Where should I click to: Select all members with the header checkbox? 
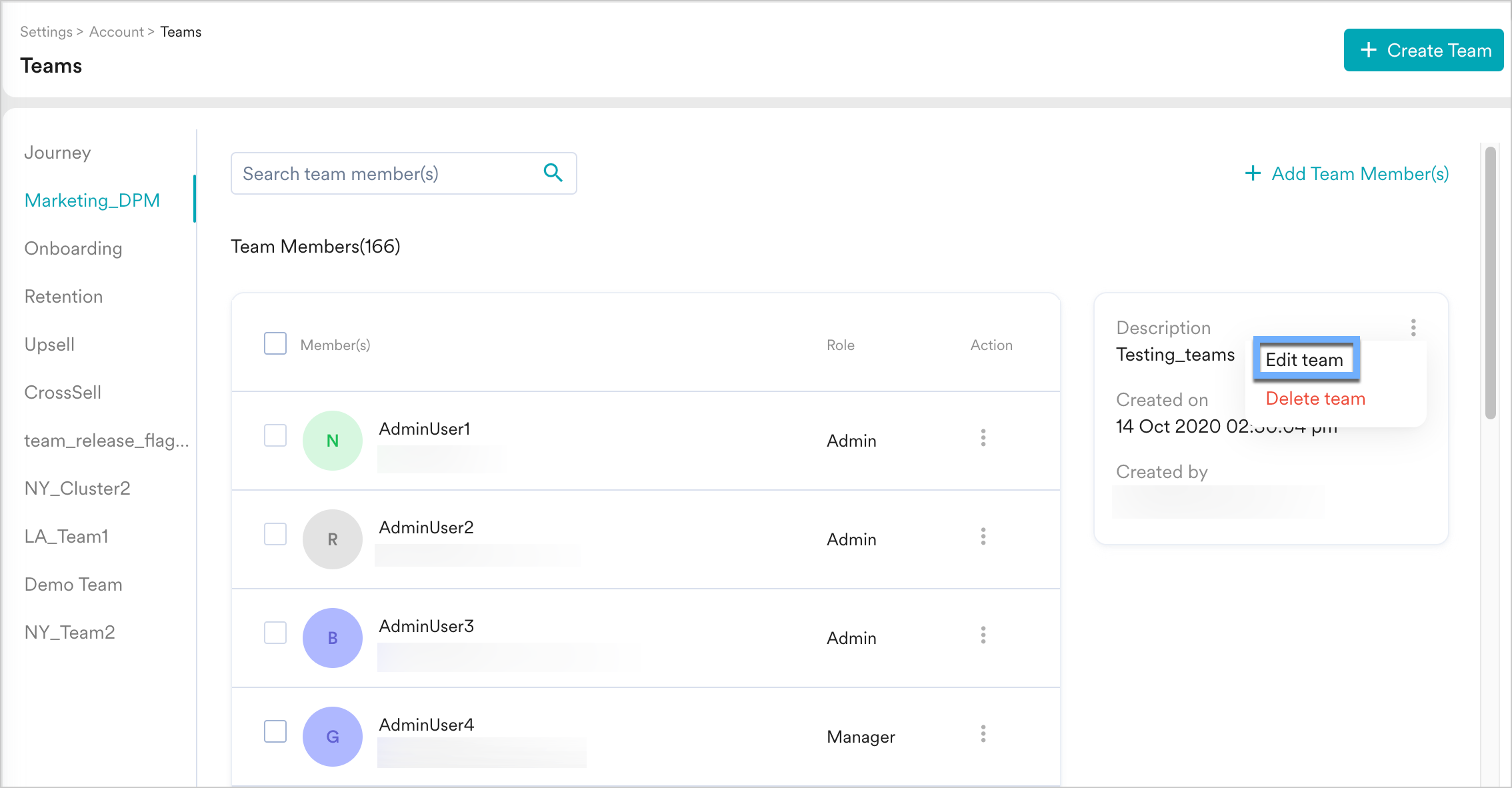tap(275, 343)
